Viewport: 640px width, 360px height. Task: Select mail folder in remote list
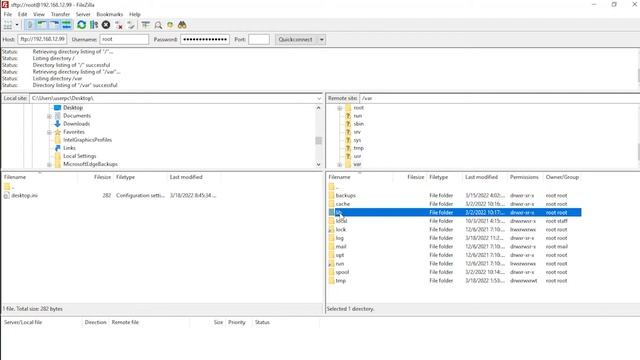341,247
